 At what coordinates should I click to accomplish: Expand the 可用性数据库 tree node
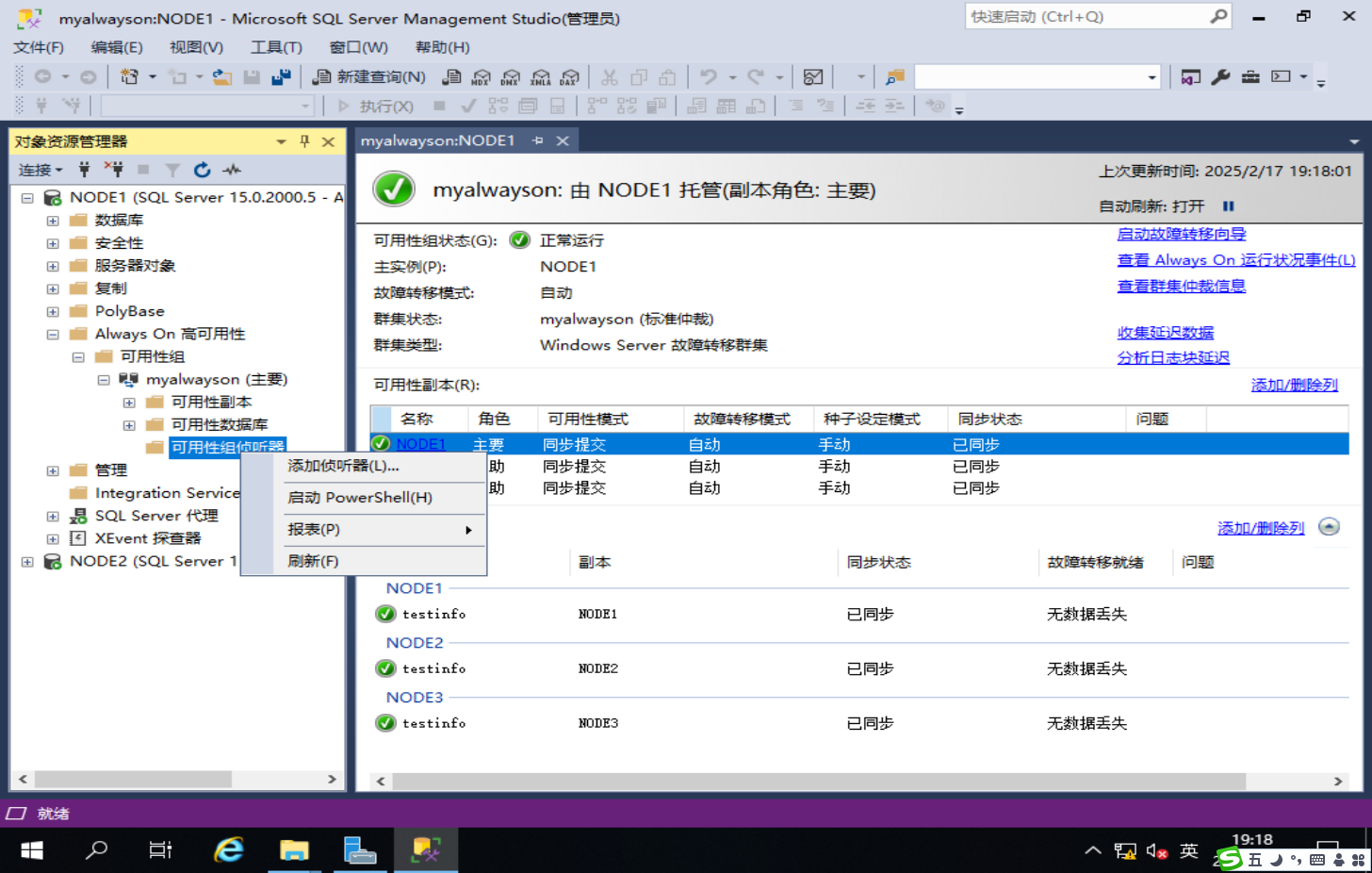coord(129,425)
